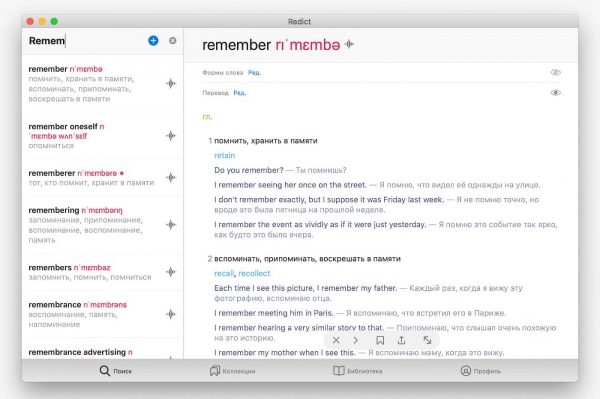Expand the view with the diagonal arrows icon
Screen dimensions: 600x399
click(x=427, y=340)
